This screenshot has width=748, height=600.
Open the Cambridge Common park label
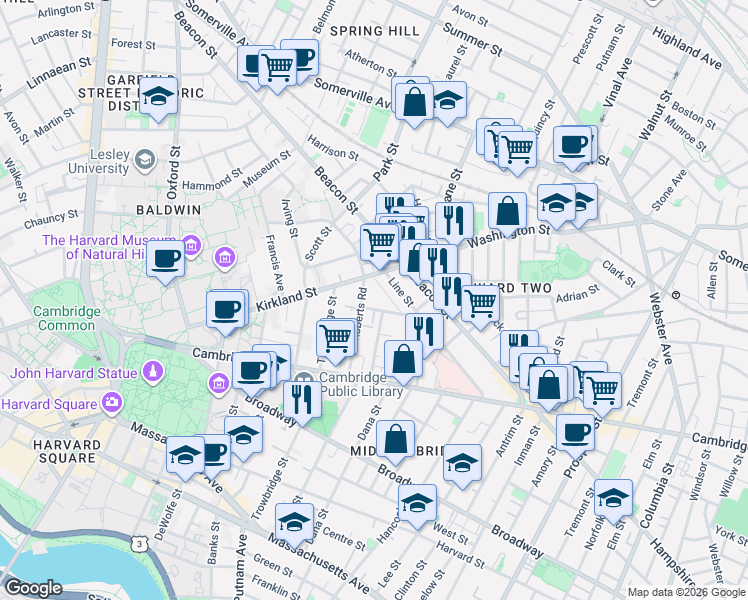67,319
